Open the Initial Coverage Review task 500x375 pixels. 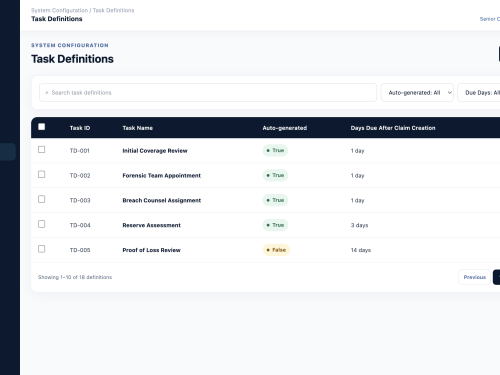[155, 151]
